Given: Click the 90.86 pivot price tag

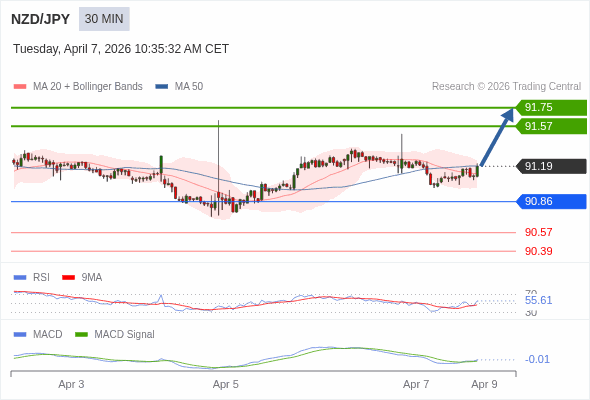Looking at the screenshot, I should pyautogui.click(x=551, y=201).
